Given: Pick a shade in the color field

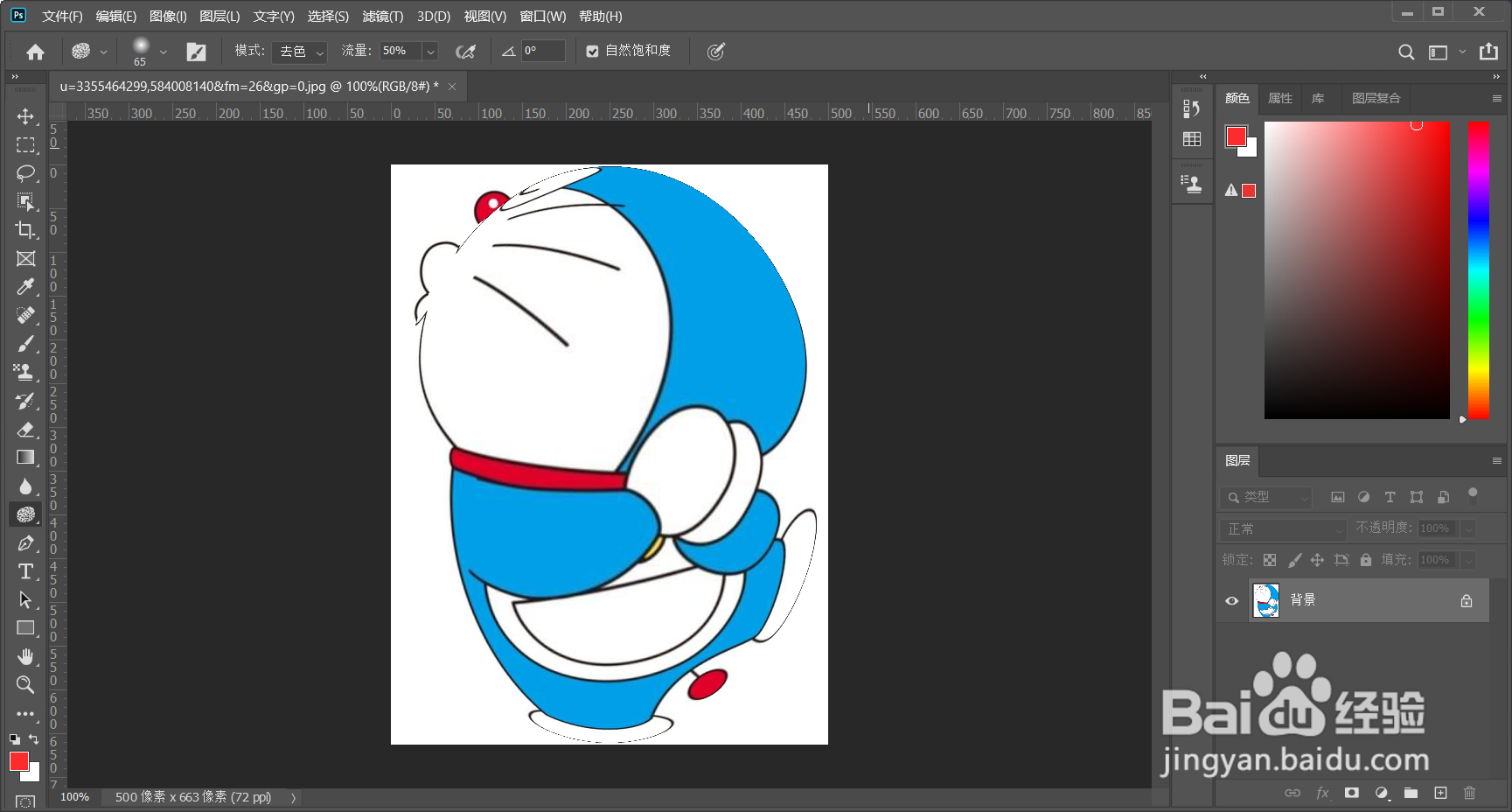Looking at the screenshot, I should coord(1356,270).
